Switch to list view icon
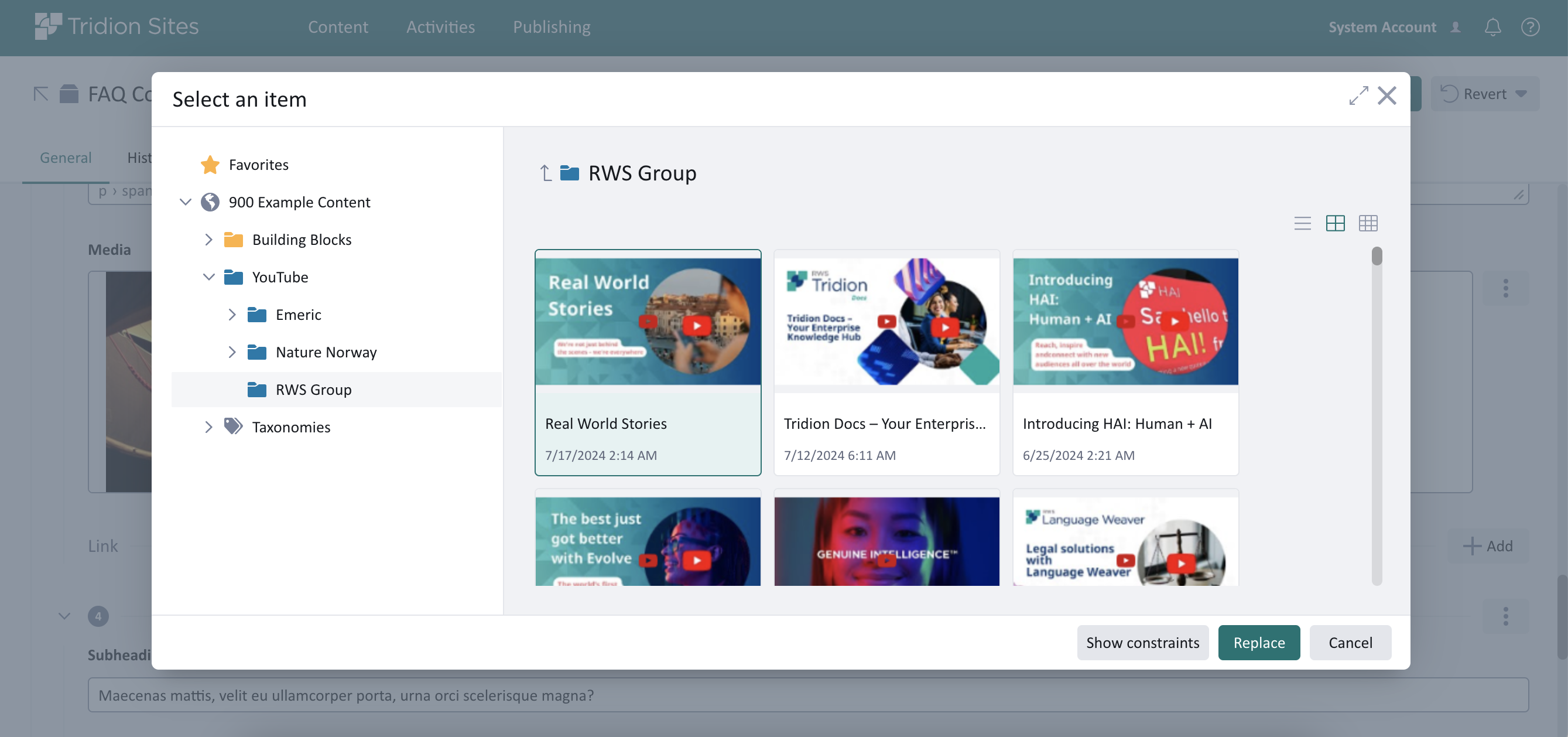This screenshot has height=737, width=1568. (x=1302, y=224)
